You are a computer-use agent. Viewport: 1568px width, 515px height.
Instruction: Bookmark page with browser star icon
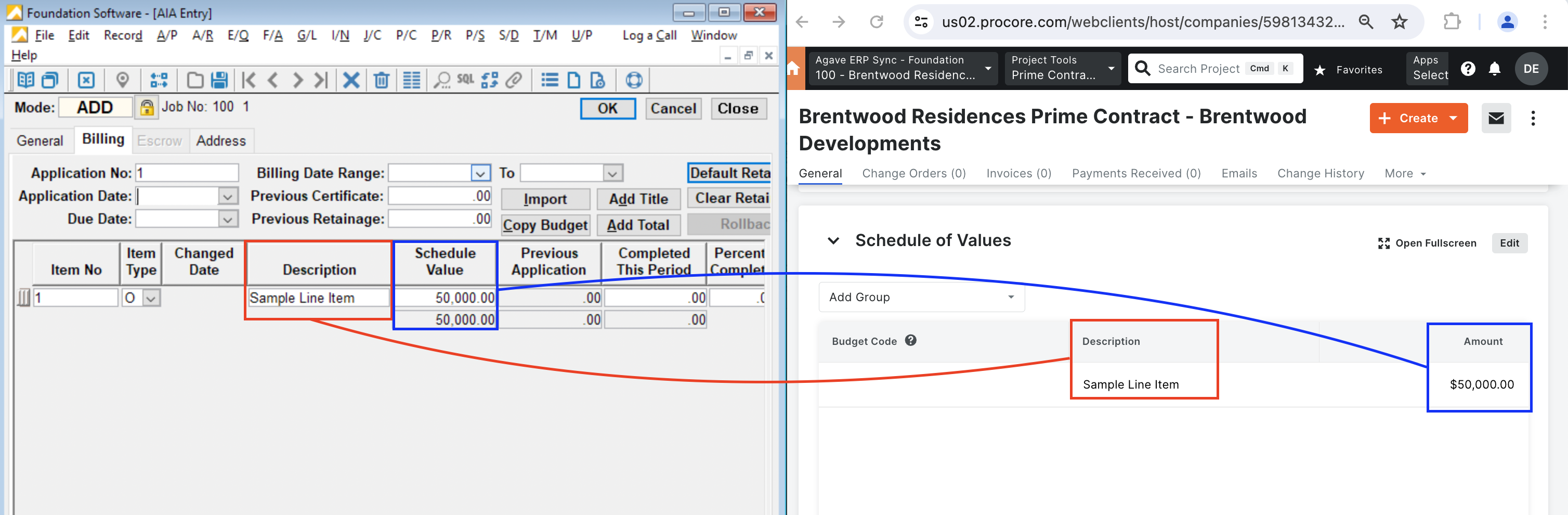(1400, 22)
